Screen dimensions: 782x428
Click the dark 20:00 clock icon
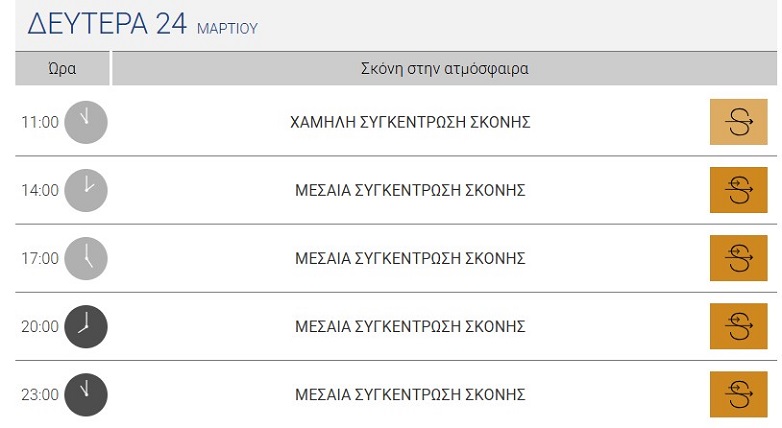point(85,326)
